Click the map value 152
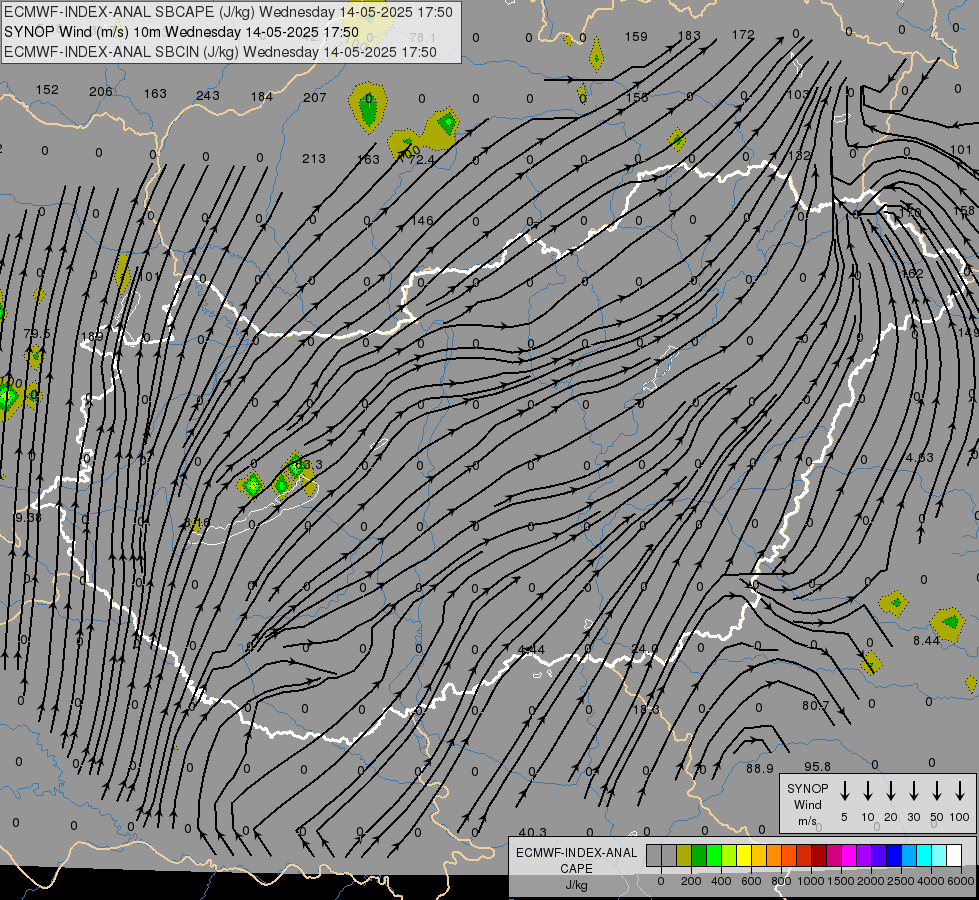This screenshot has height=900, width=979. (x=47, y=90)
